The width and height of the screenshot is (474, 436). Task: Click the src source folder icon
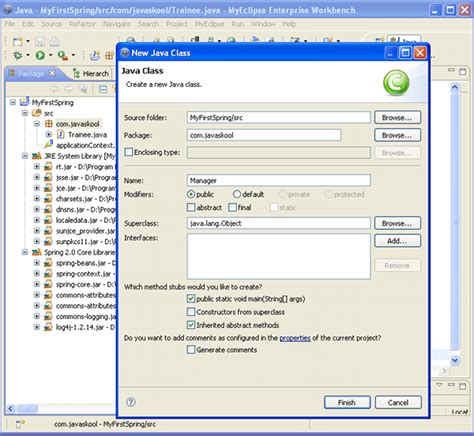point(36,113)
